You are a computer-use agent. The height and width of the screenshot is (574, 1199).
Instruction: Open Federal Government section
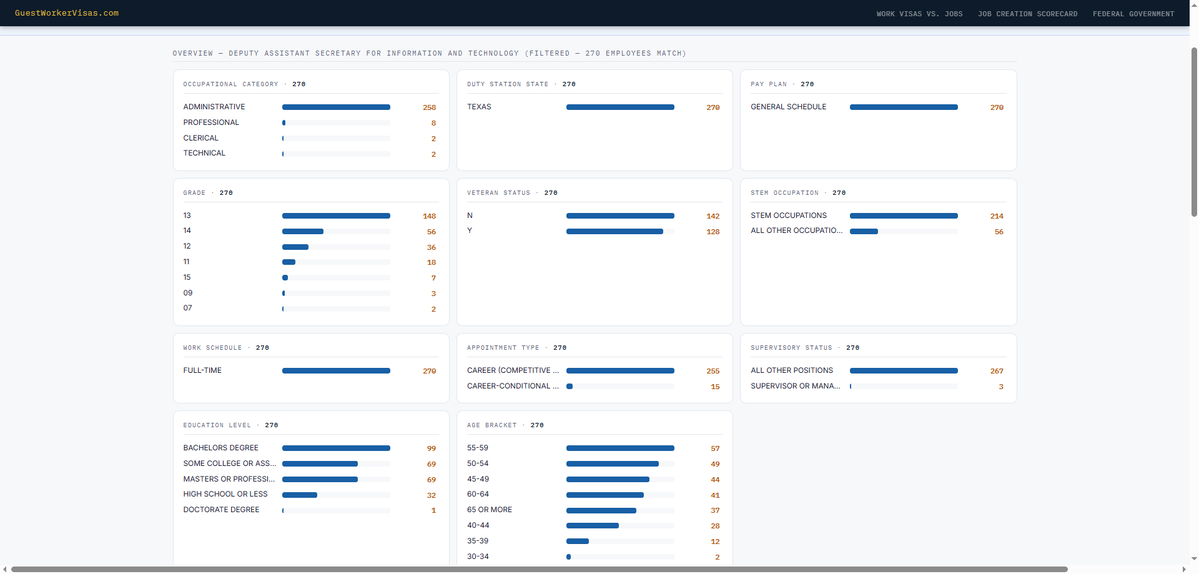[x=1133, y=14]
